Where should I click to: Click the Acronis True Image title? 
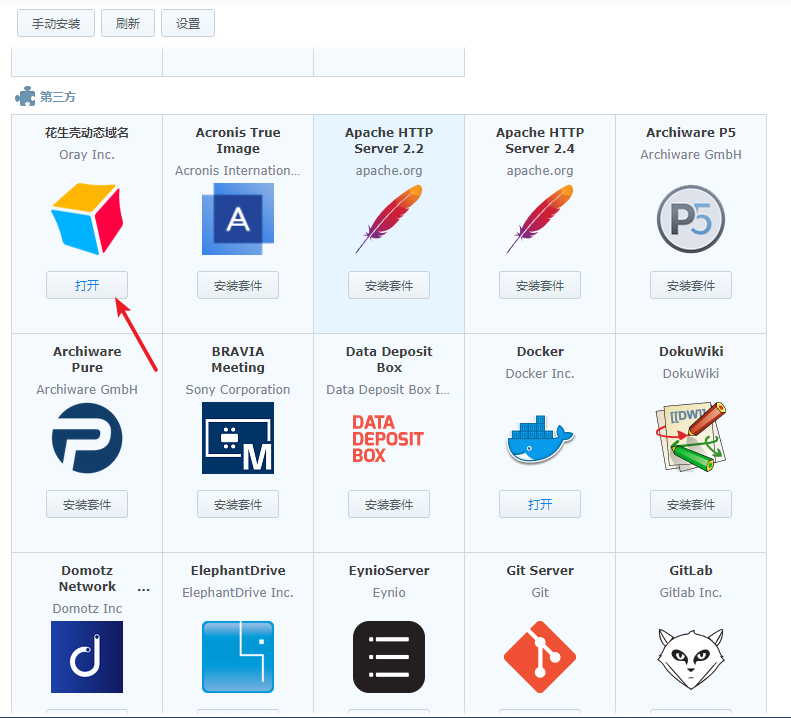(238, 140)
